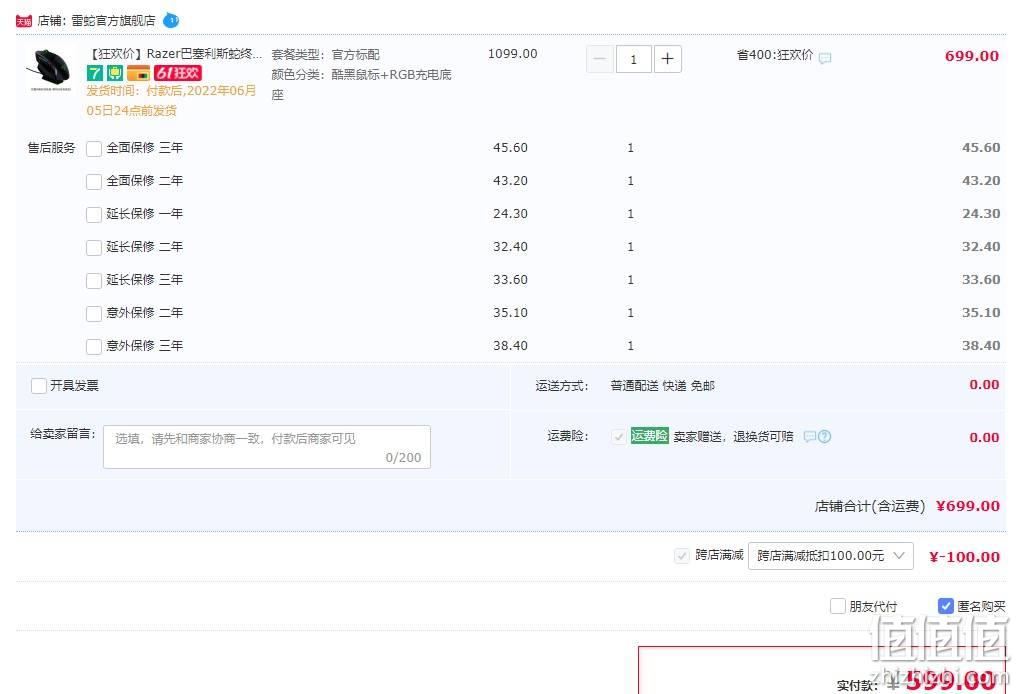This screenshot has height=694, width=1019.
Task: Increase quantity with the plus button
Action: pos(667,59)
